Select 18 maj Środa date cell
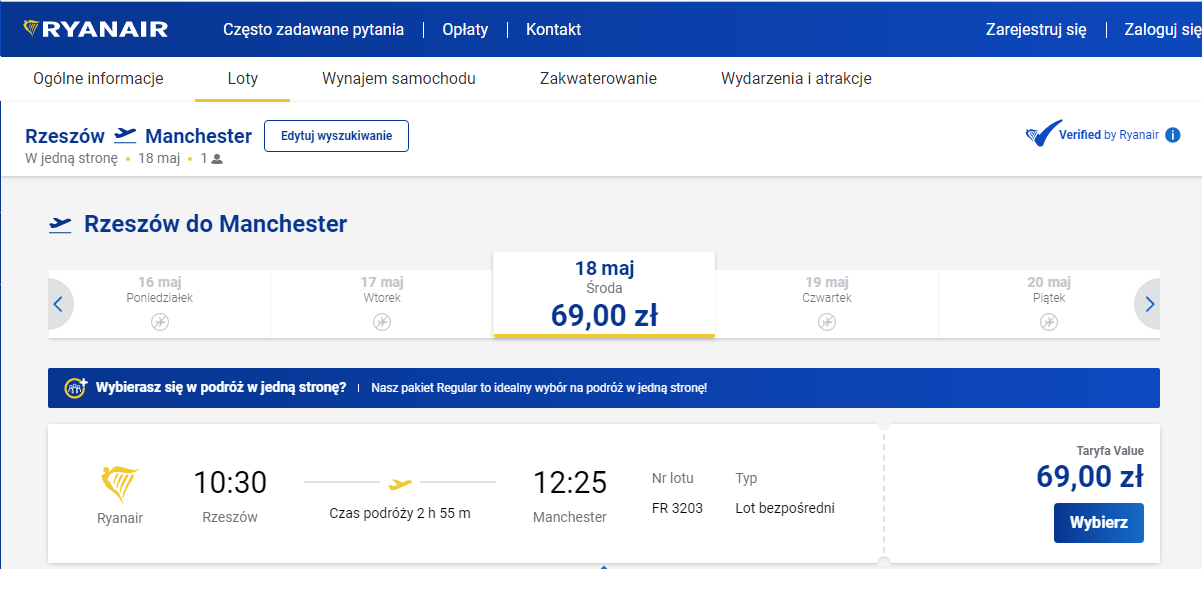The image size is (1202, 614). [604, 294]
